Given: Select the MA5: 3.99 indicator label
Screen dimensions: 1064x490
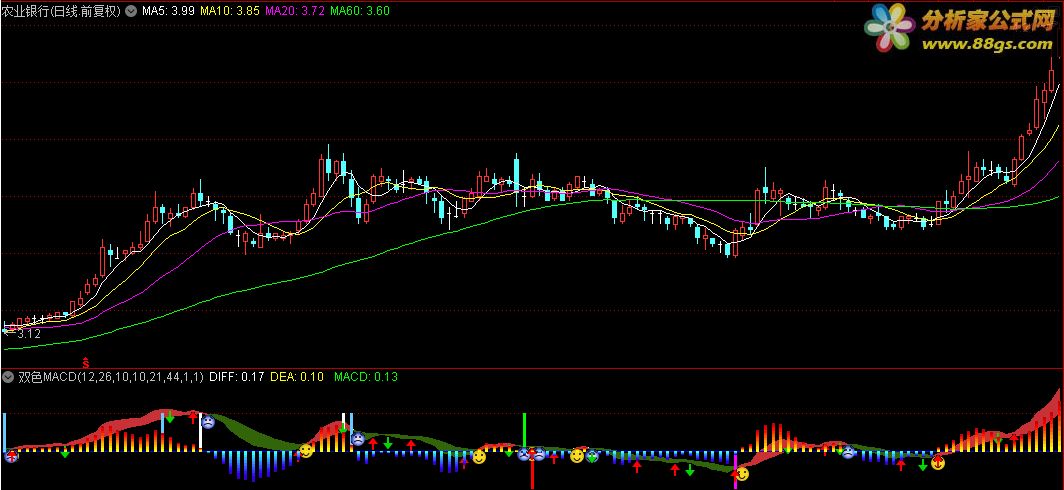Looking at the screenshot, I should (x=168, y=12).
